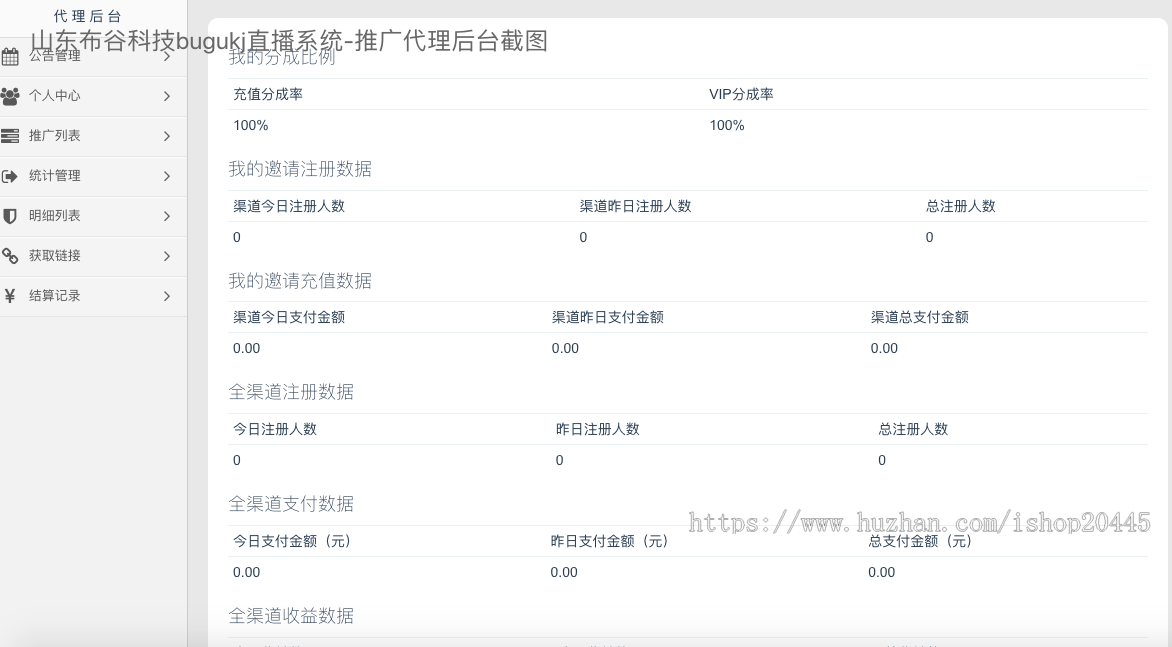
Task: Click the 昨日注册人数 header
Action: click(597, 429)
